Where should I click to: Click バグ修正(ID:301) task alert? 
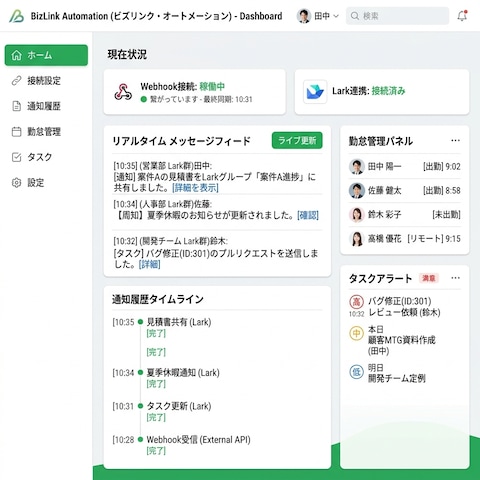coord(399,302)
